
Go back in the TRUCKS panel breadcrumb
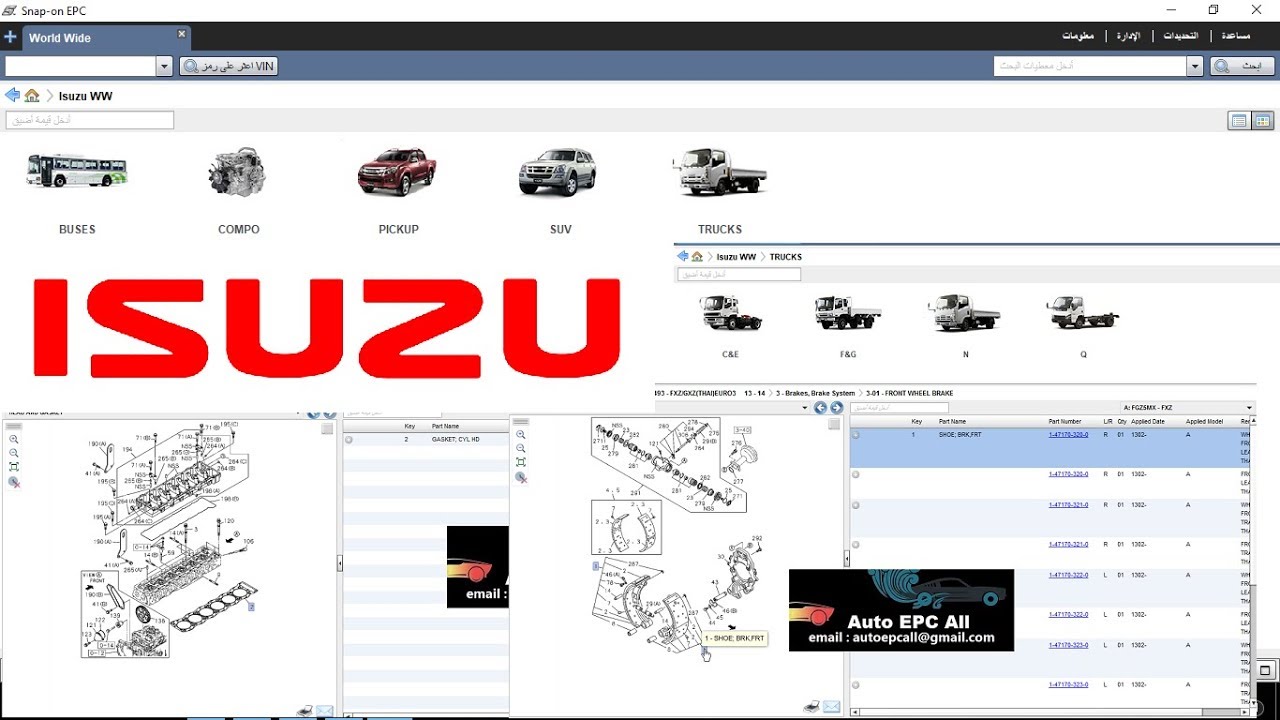[x=683, y=257]
